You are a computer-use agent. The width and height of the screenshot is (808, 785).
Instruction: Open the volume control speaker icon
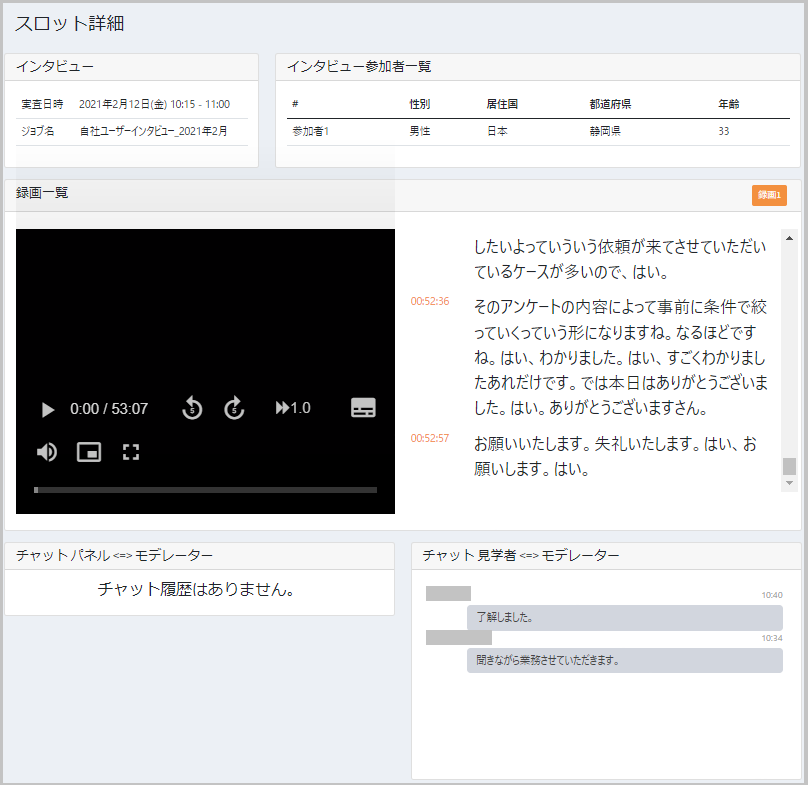click(46, 452)
